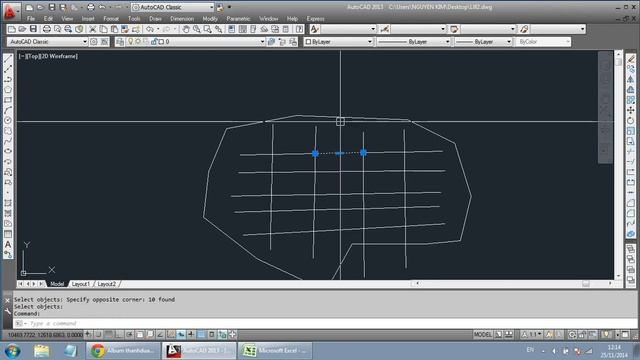Open Chrome window from the taskbar

click(122, 351)
